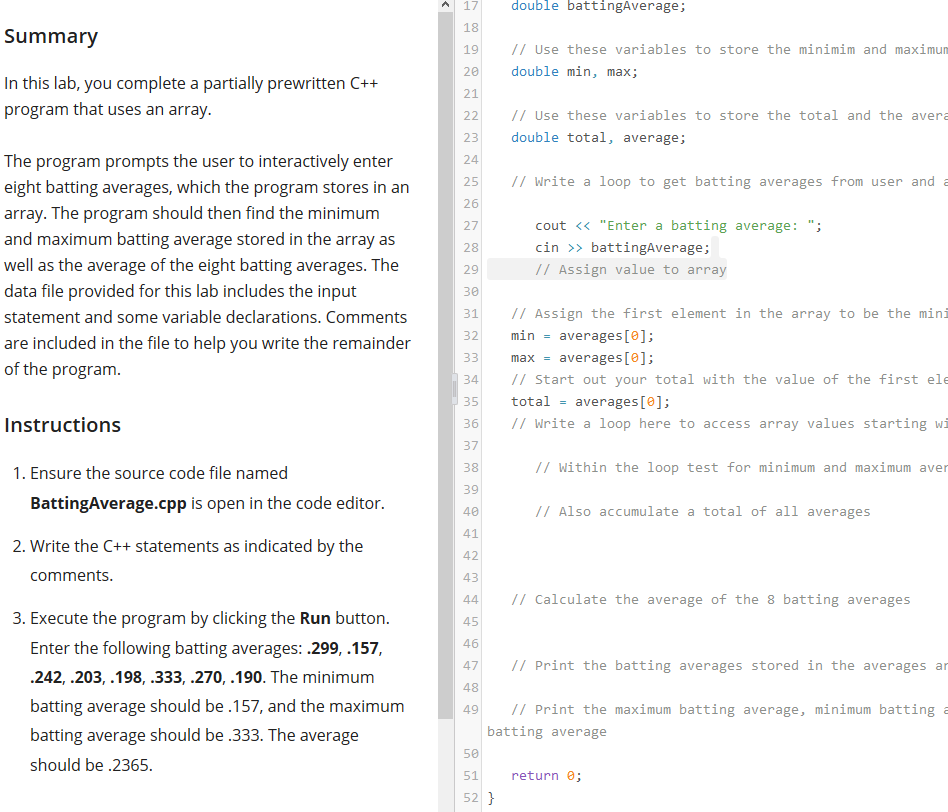Click the scrollbar up arrow
The image size is (948, 812).
[x=445, y=8]
